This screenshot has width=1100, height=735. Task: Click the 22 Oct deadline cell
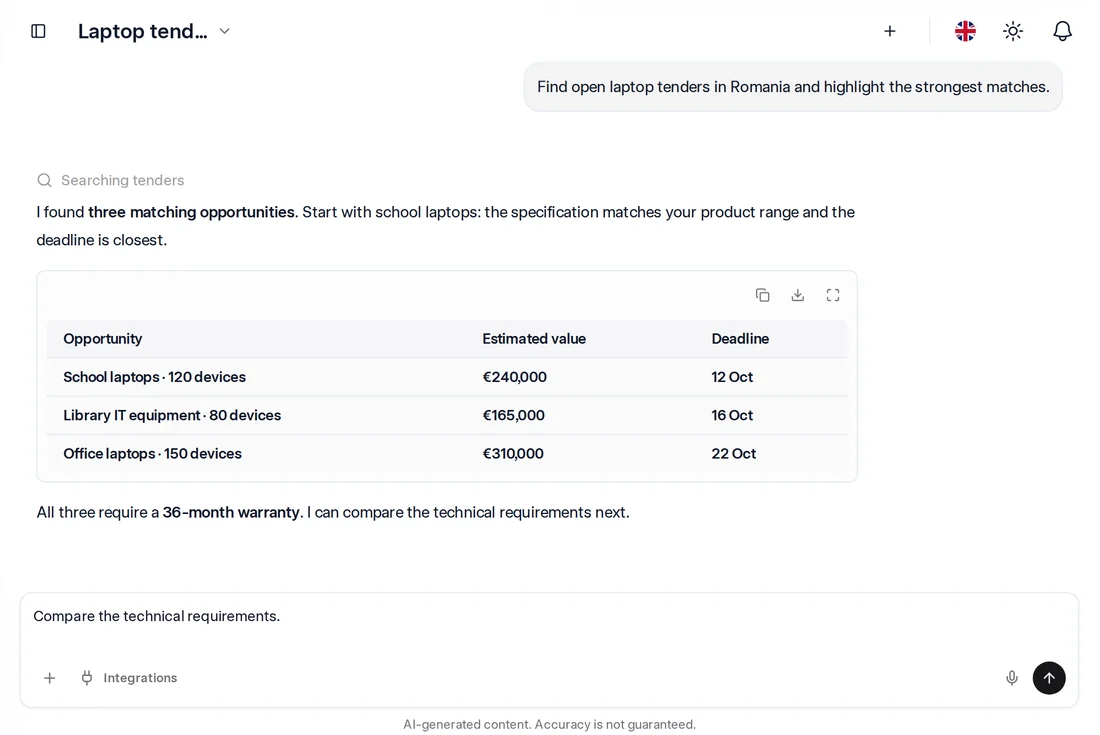click(x=733, y=454)
